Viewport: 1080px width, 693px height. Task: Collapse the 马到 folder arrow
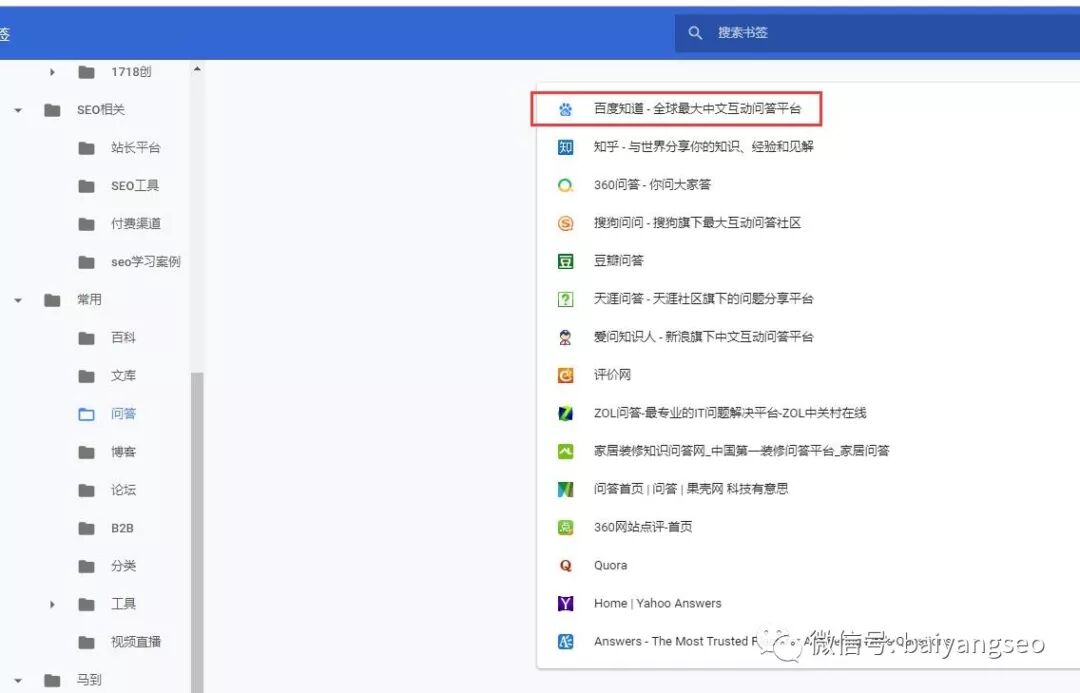click(18, 680)
